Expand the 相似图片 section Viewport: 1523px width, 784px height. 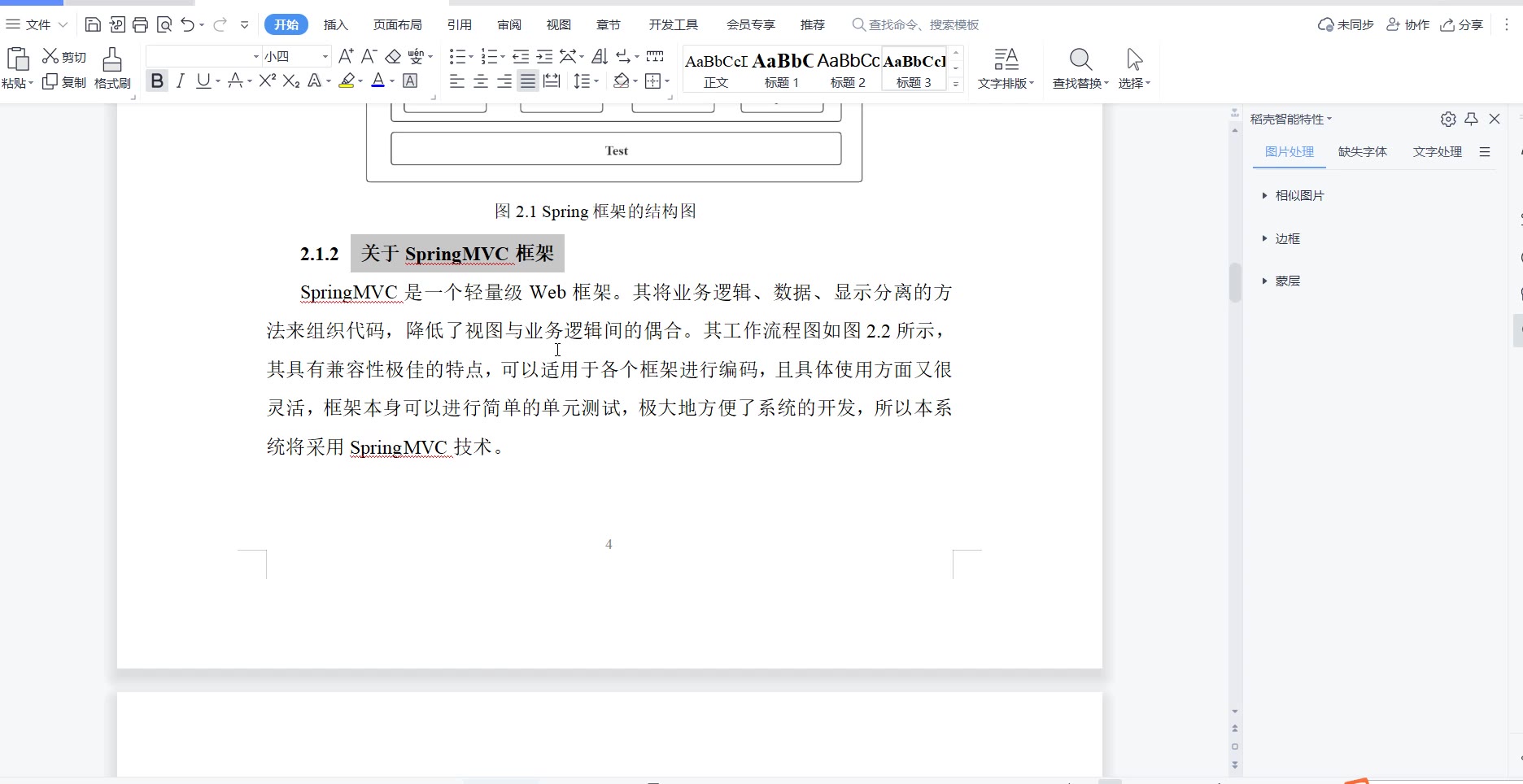click(1298, 196)
